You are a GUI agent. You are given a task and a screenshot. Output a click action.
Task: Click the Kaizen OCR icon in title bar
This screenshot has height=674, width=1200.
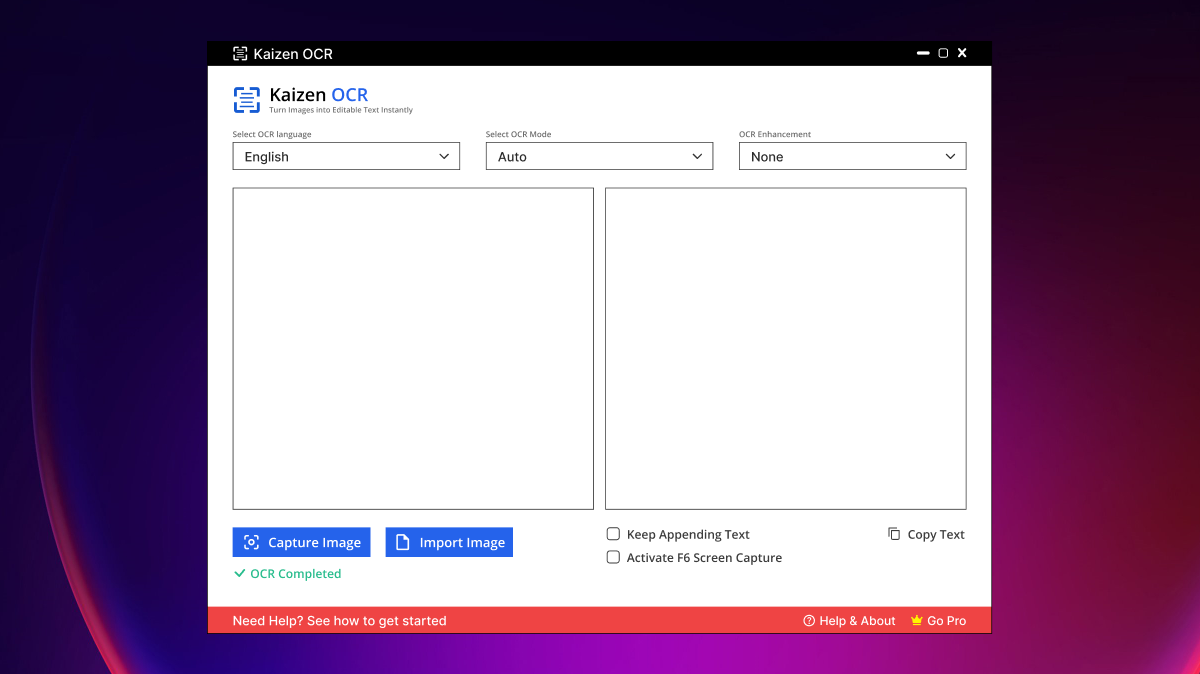point(240,54)
